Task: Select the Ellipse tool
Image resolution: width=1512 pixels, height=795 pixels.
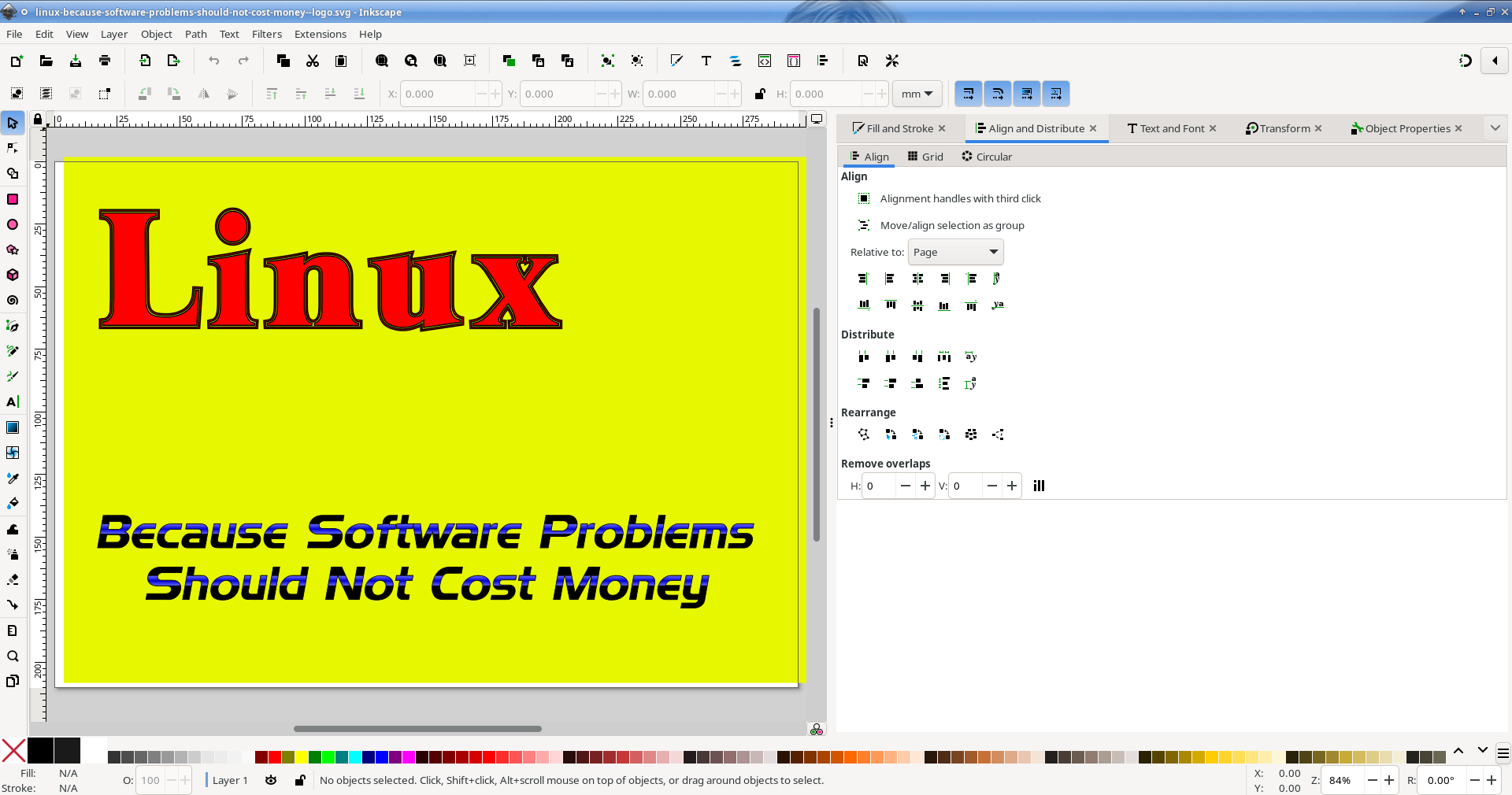Action: coord(13,224)
